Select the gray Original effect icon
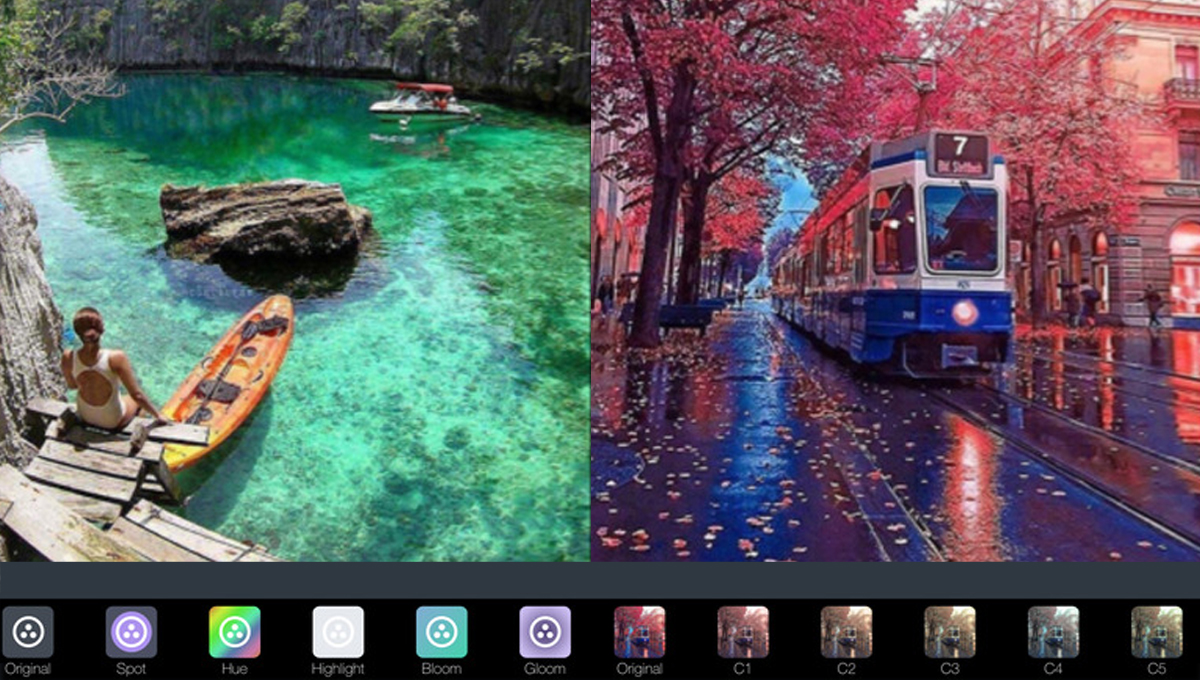This screenshot has height=680, width=1200. (x=28, y=632)
